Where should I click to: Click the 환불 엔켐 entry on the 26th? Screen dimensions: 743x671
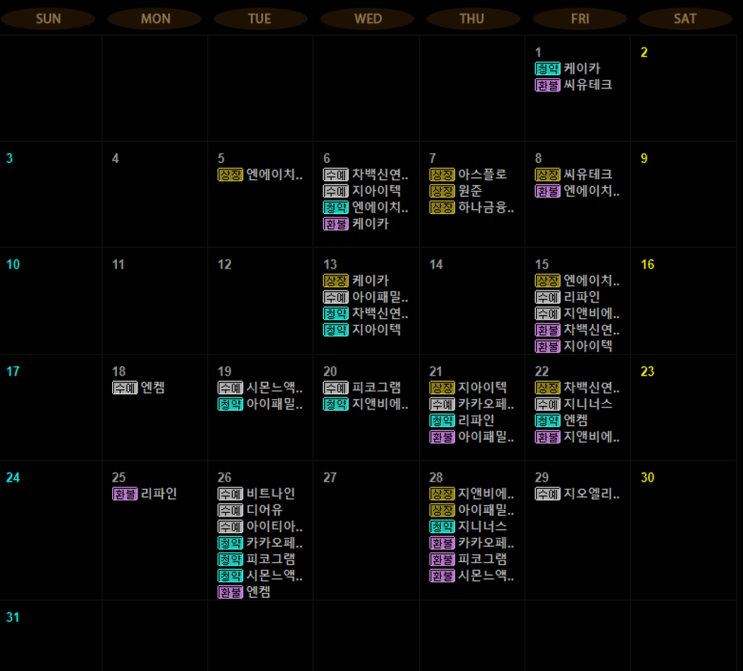244,592
